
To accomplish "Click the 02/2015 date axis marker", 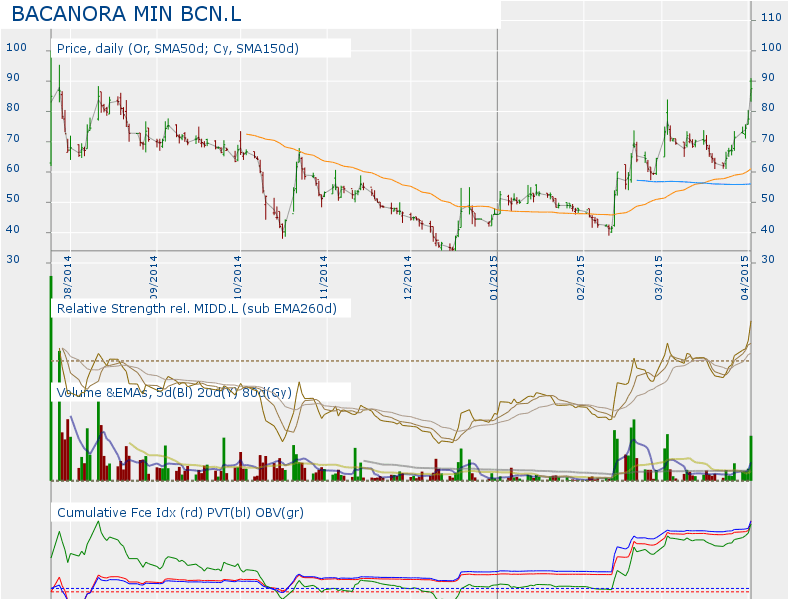I will click(x=580, y=278).
